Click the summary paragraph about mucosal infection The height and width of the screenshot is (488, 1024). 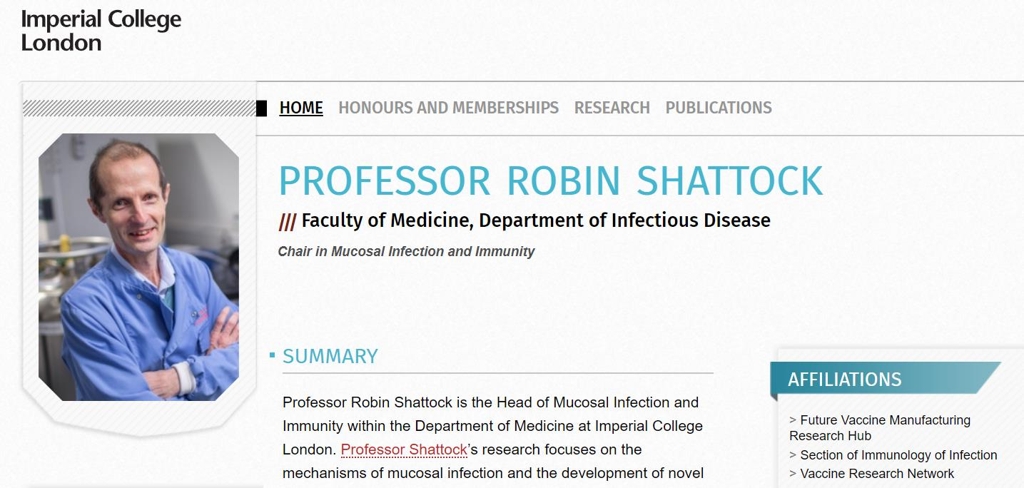[x=493, y=438]
